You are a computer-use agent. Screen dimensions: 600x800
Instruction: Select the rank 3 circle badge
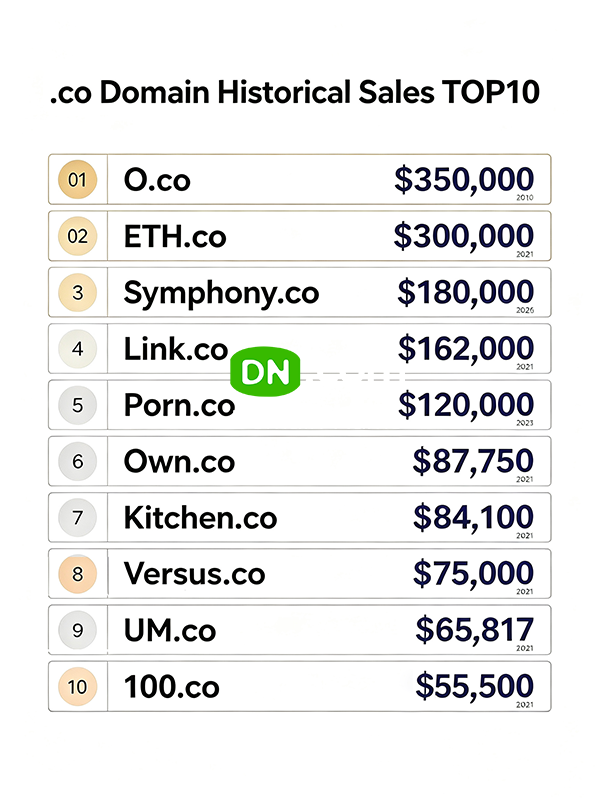78,292
